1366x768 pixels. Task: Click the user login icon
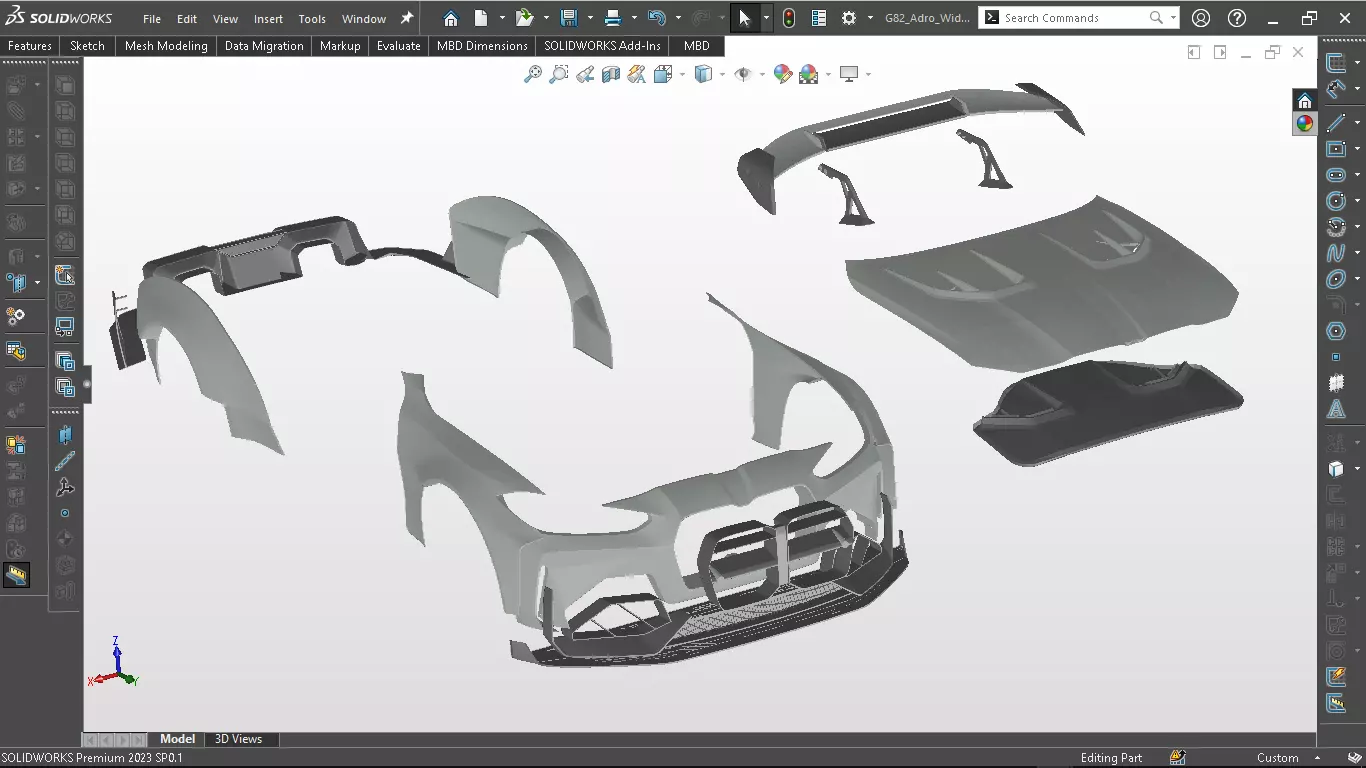point(1201,18)
